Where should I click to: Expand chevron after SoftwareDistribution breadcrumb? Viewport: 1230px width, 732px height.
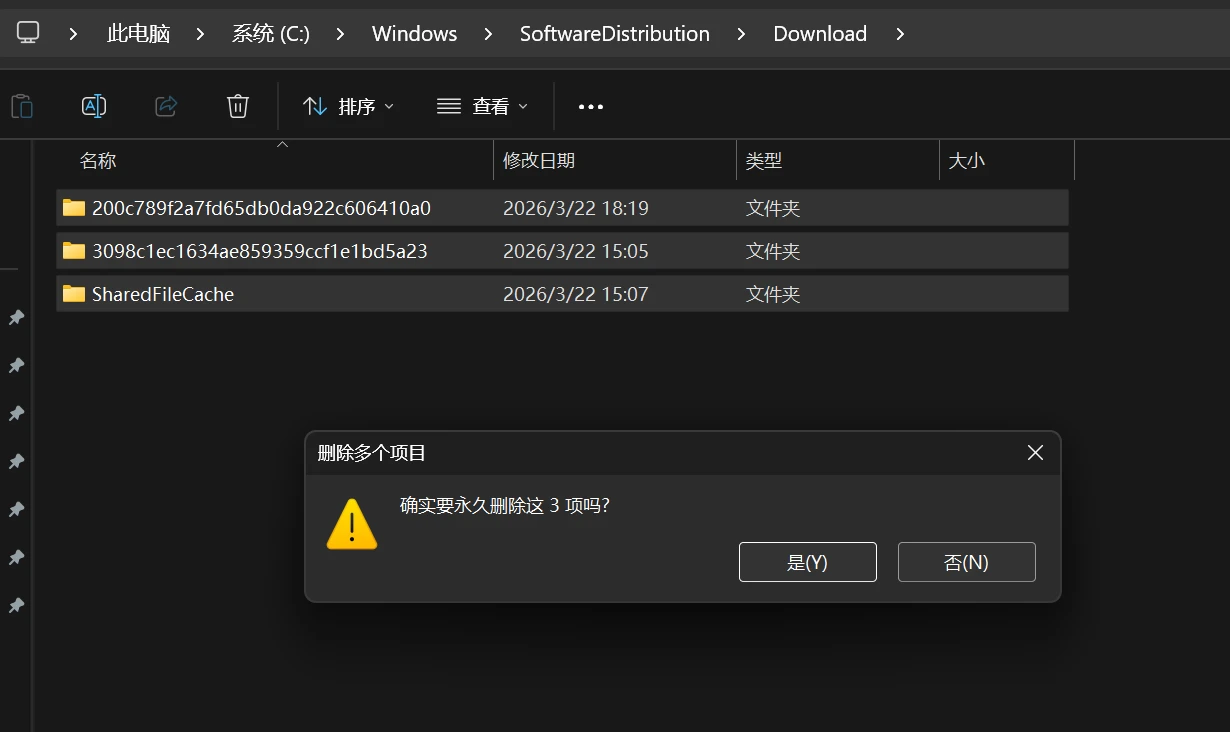(741, 34)
